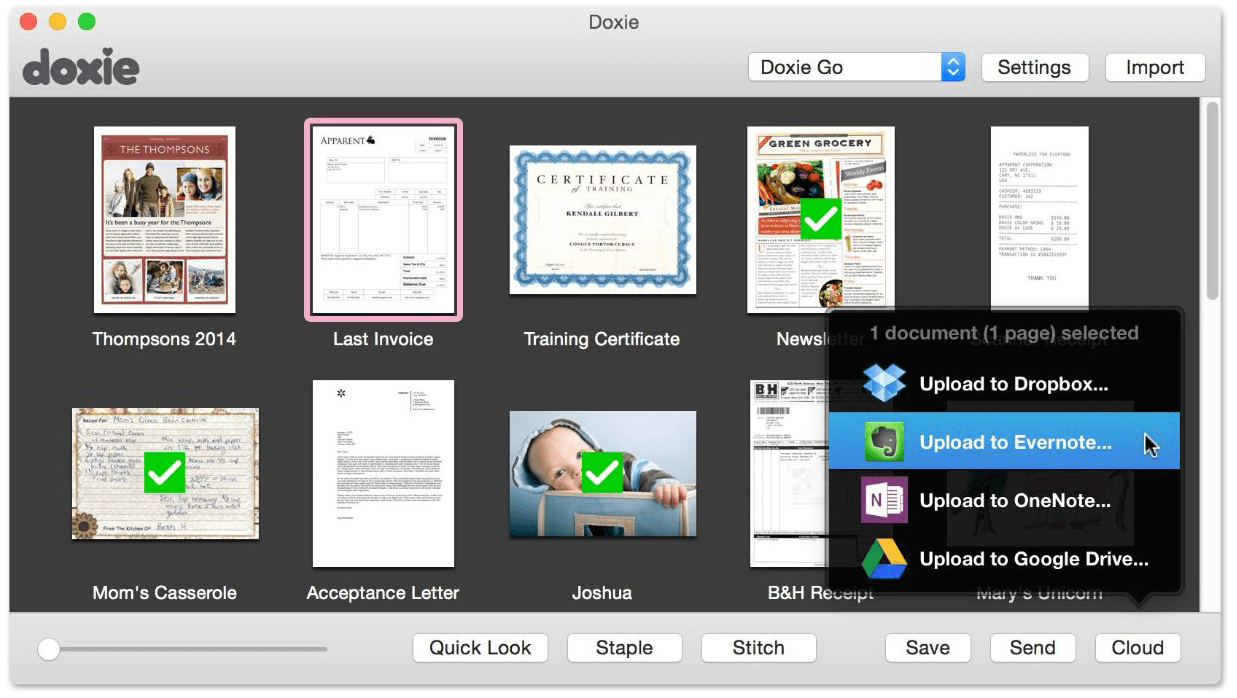
Task: Click the Cloud button
Action: pos(1138,647)
